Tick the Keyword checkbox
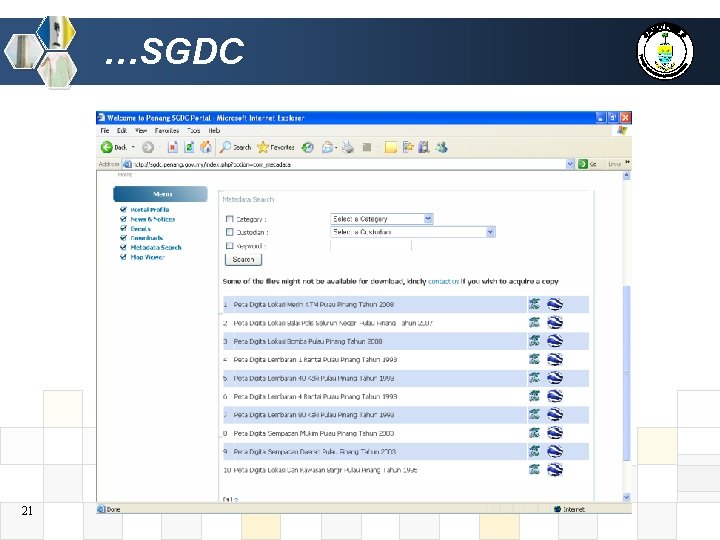720x540 pixels. click(230, 246)
